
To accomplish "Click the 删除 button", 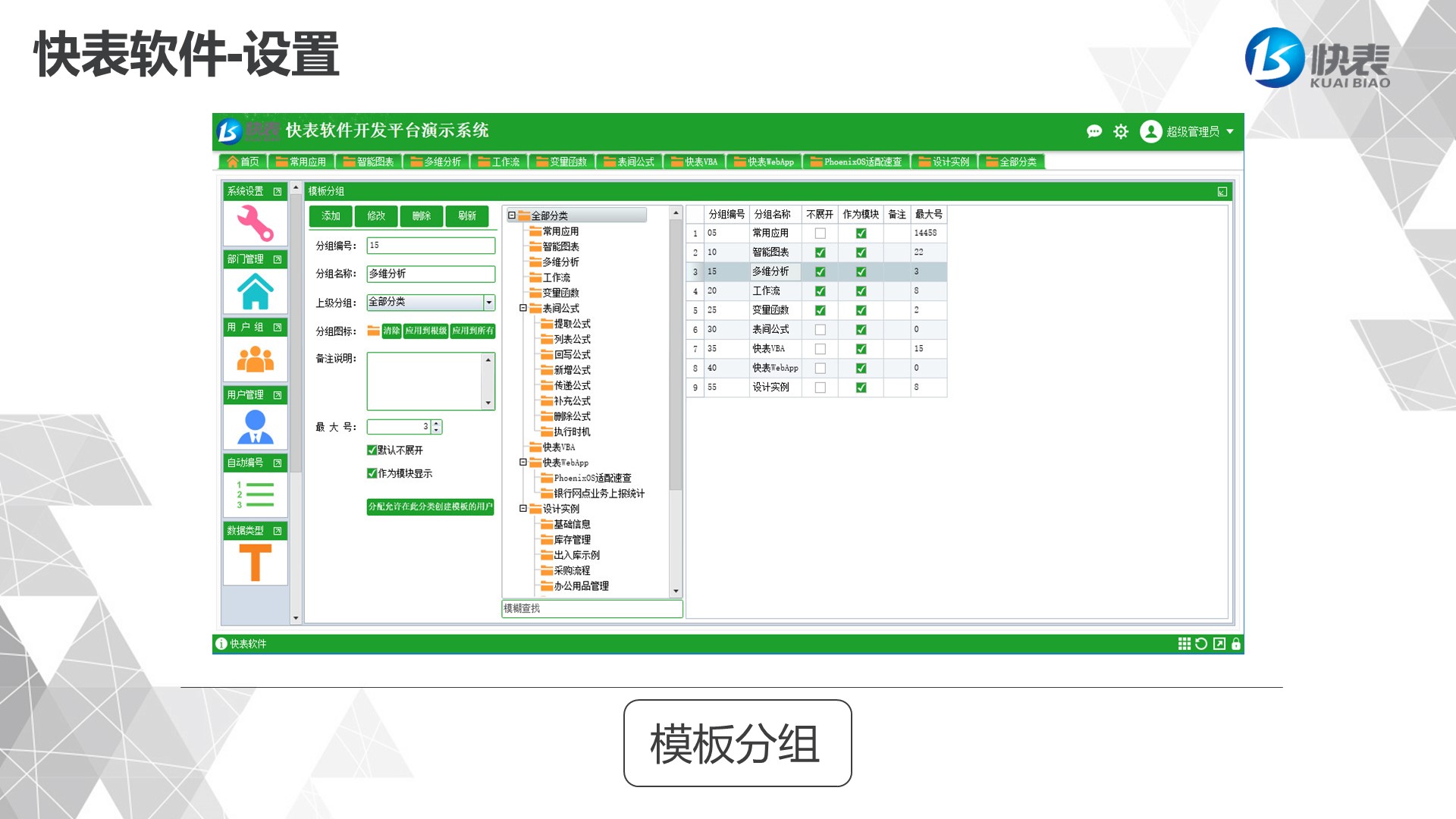I will (422, 216).
